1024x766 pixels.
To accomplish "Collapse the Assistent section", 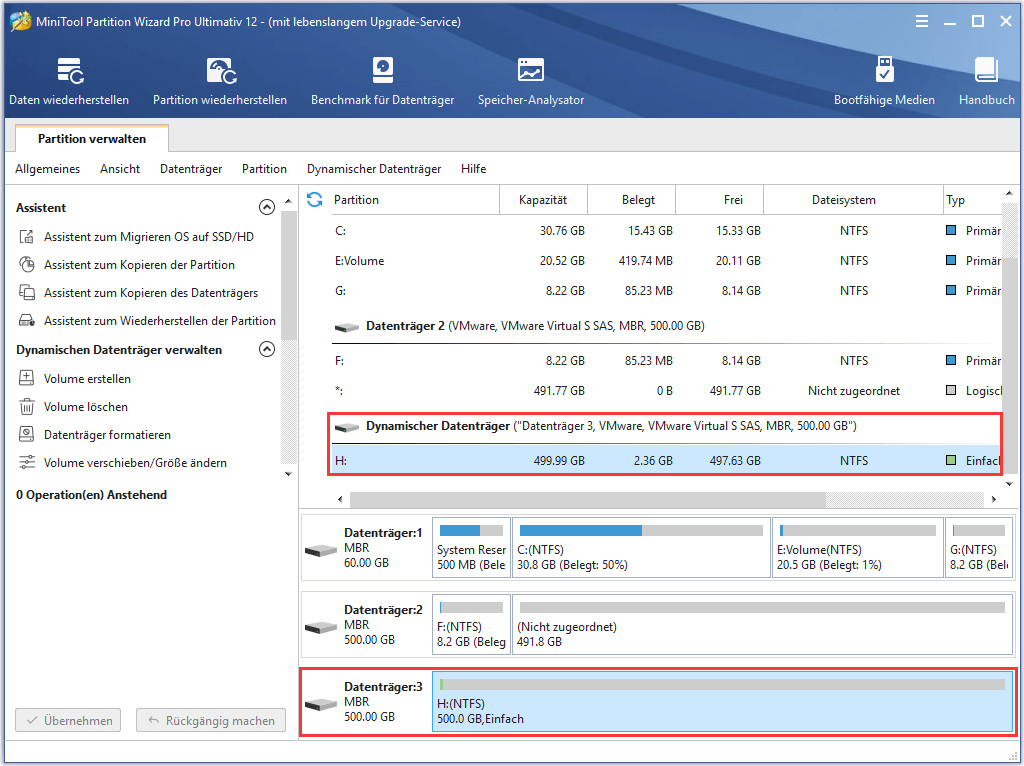I will [266, 207].
